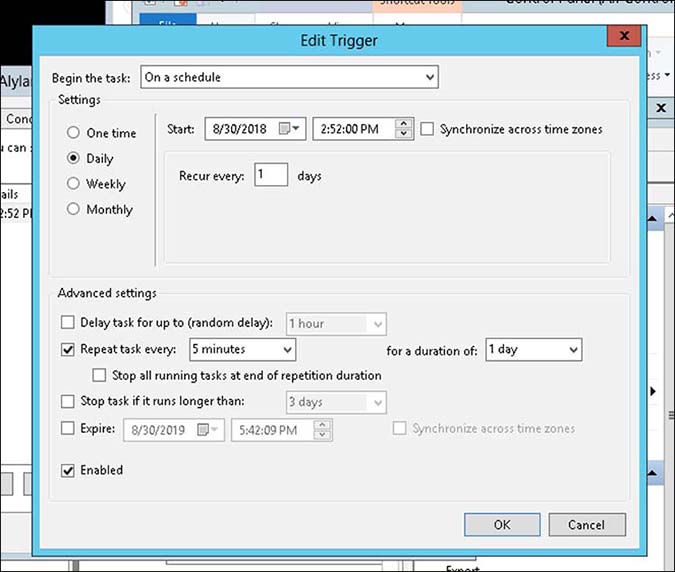Enable Synchronize across time zones for Start
The height and width of the screenshot is (572, 675).
[x=428, y=129]
